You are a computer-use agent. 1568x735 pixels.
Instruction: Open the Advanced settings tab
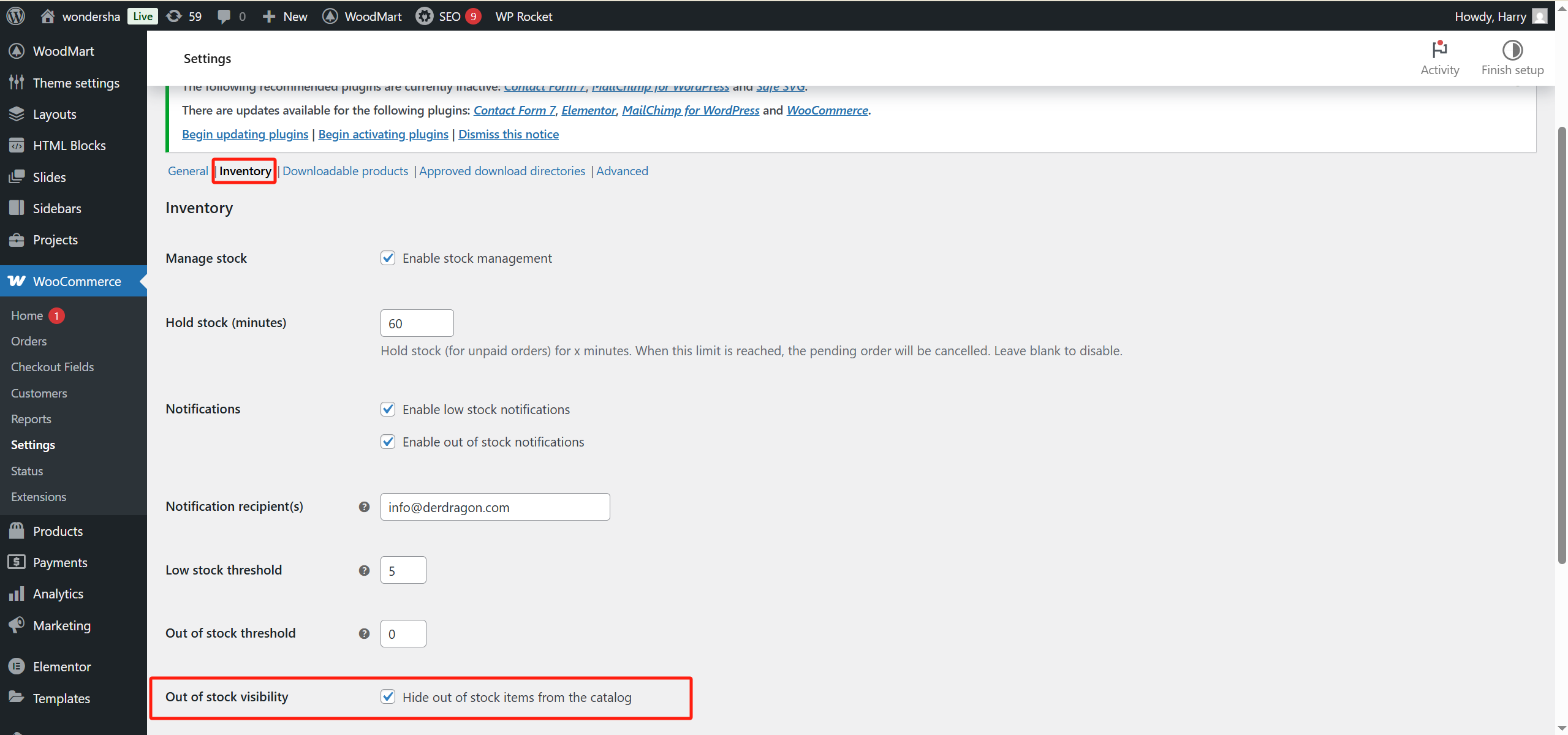622,171
